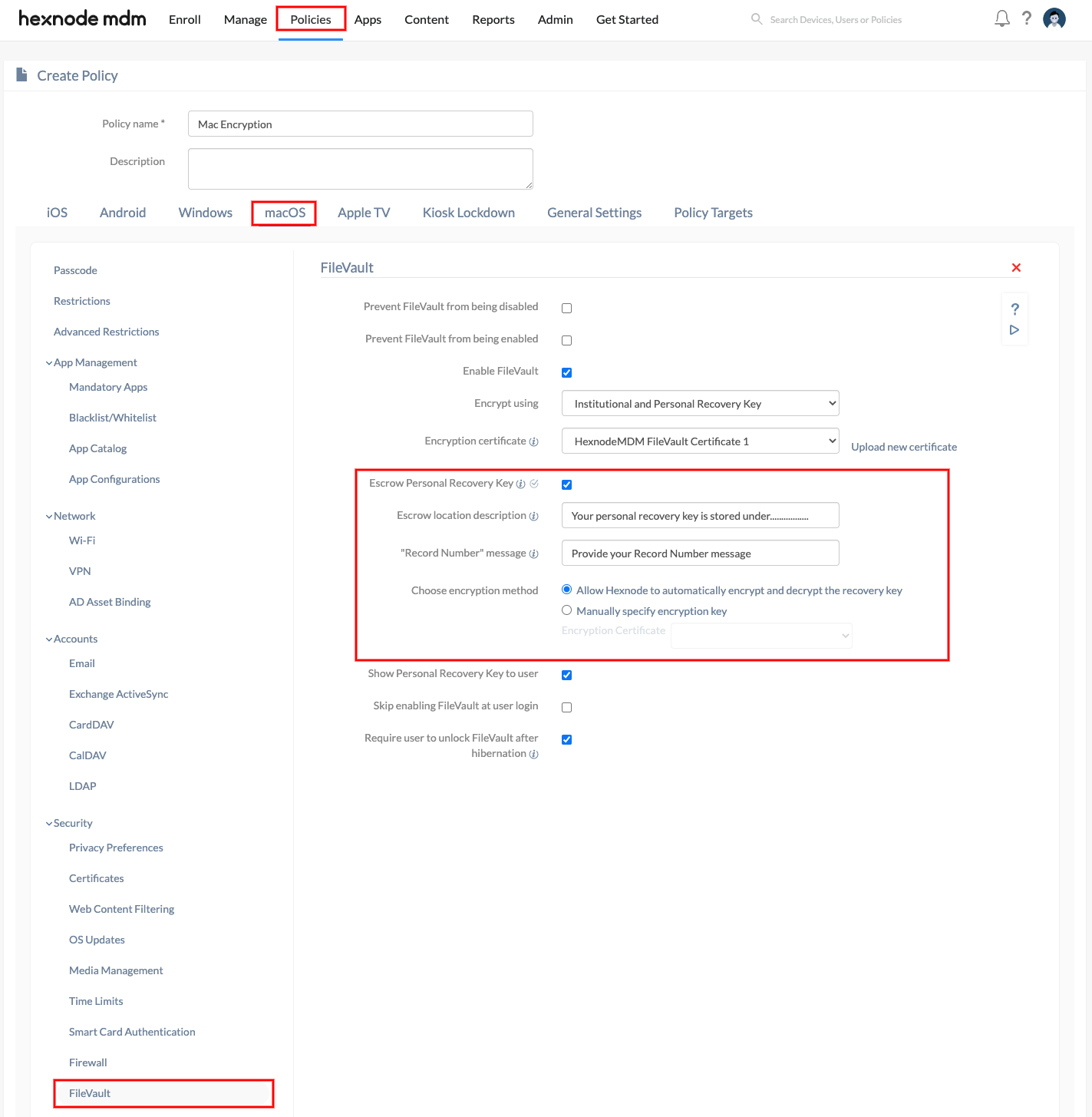Open the Wi-Fi configuration
1092x1117 pixels.
click(x=82, y=540)
